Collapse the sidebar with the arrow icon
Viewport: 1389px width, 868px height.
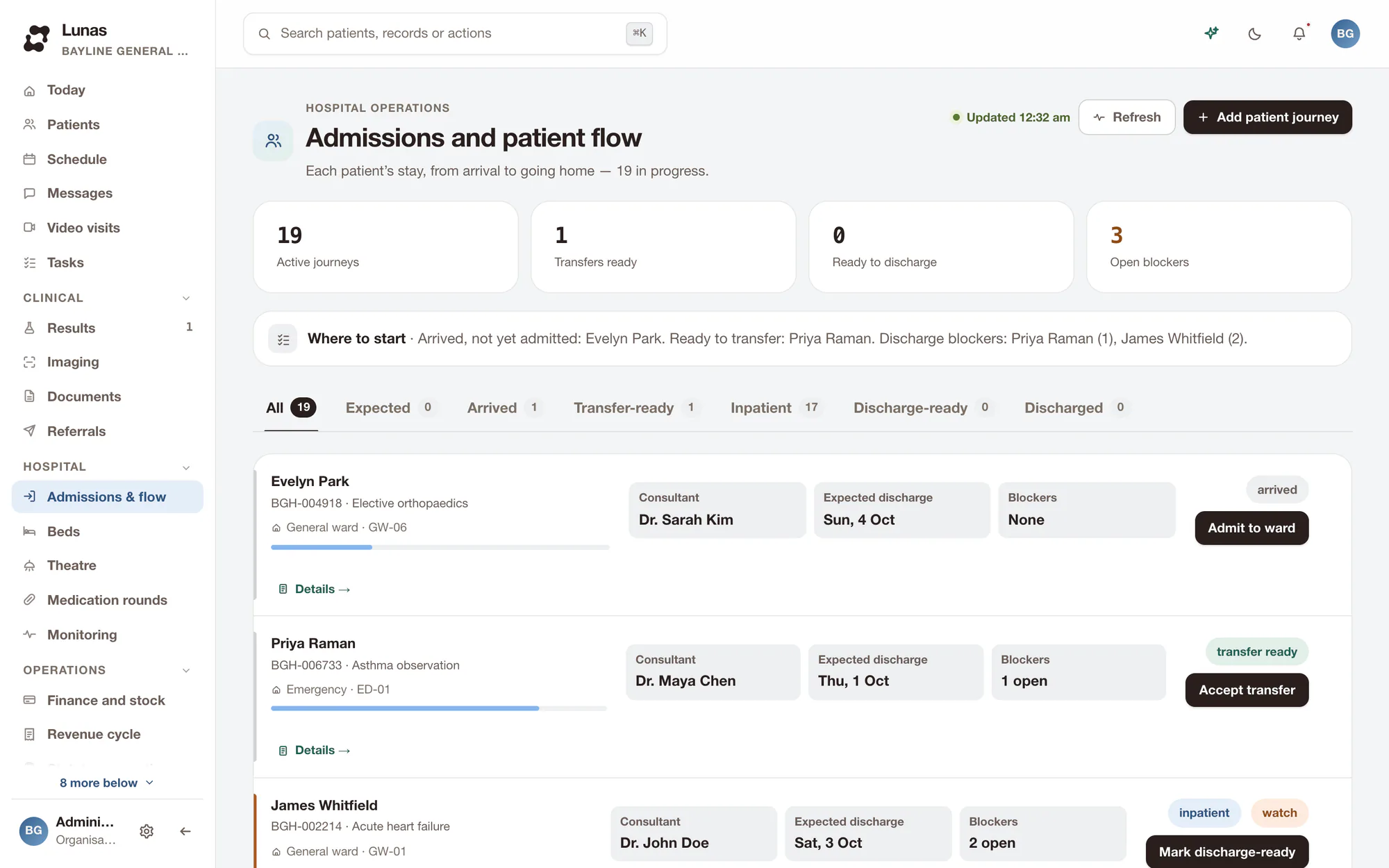(x=185, y=831)
